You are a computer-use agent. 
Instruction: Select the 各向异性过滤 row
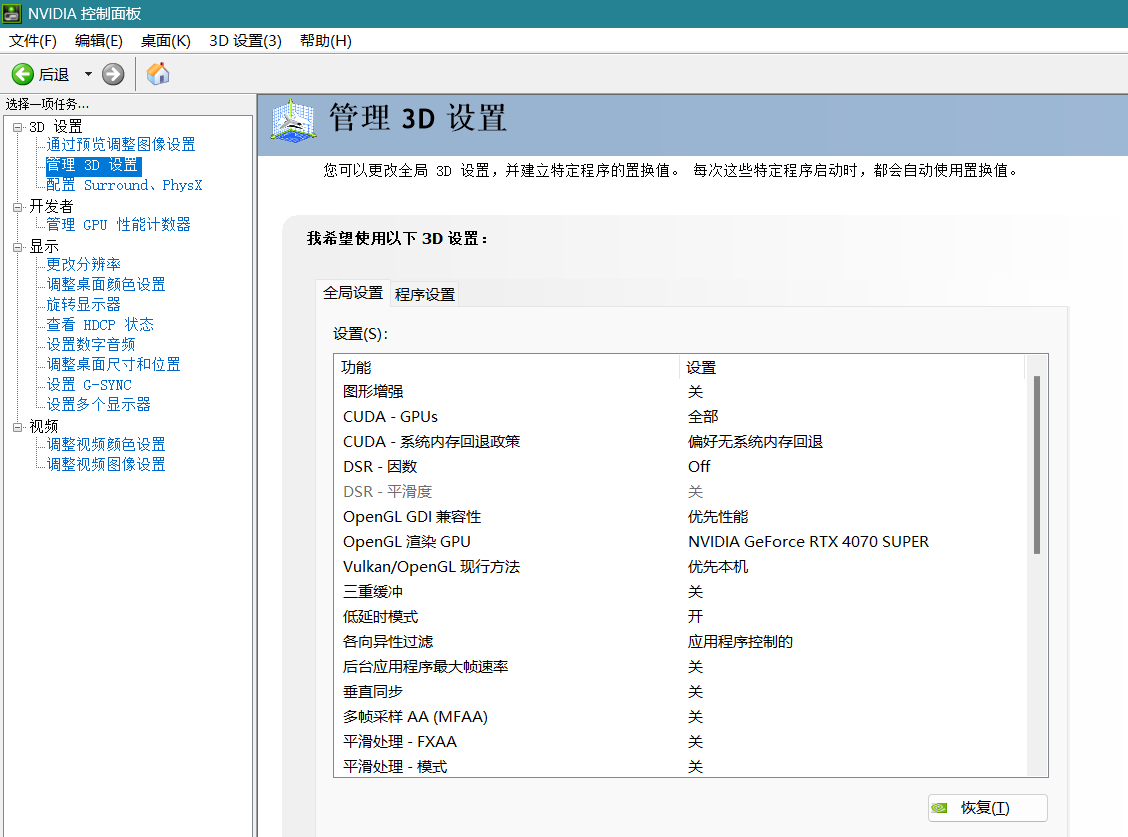pyautogui.click(x=680, y=642)
